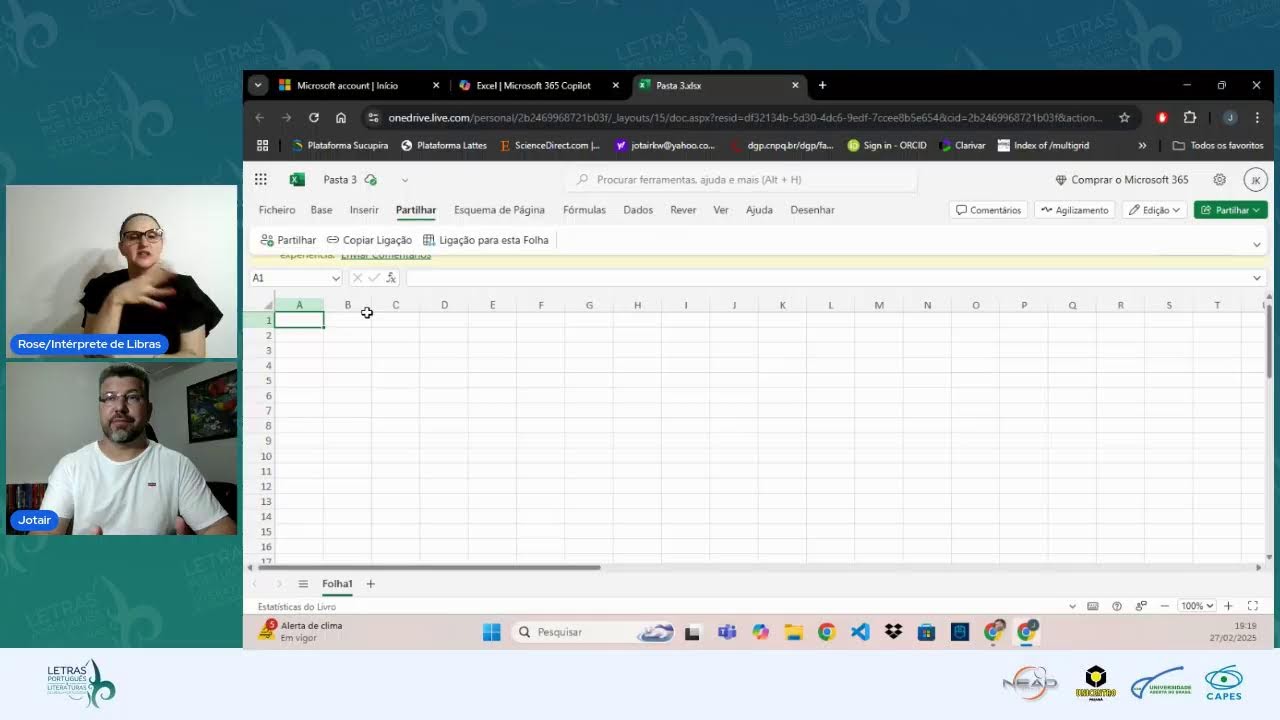Screen dimensions: 1280x720
Task: Switch to the Desenhar ribbon tab
Action: click(812, 210)
